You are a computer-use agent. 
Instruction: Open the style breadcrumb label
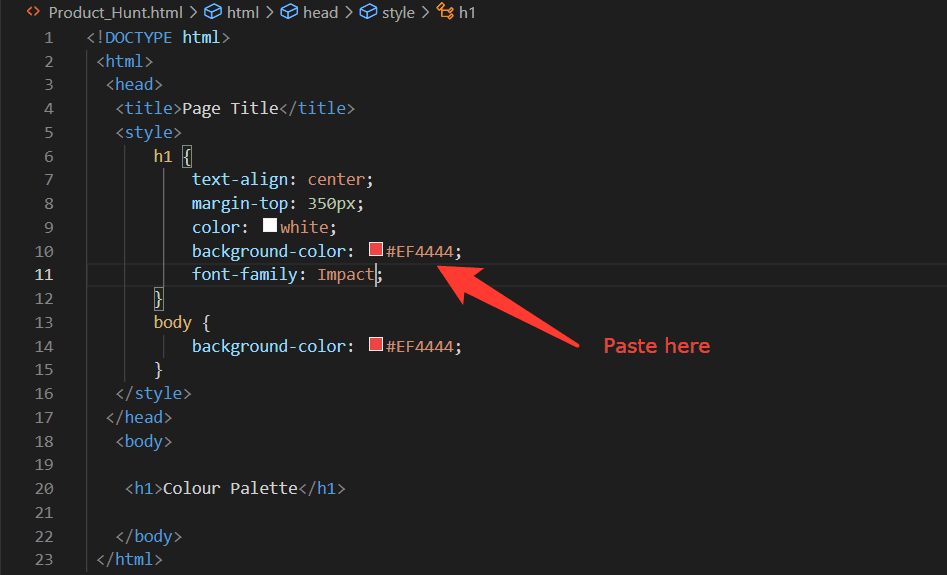(398, 13)
